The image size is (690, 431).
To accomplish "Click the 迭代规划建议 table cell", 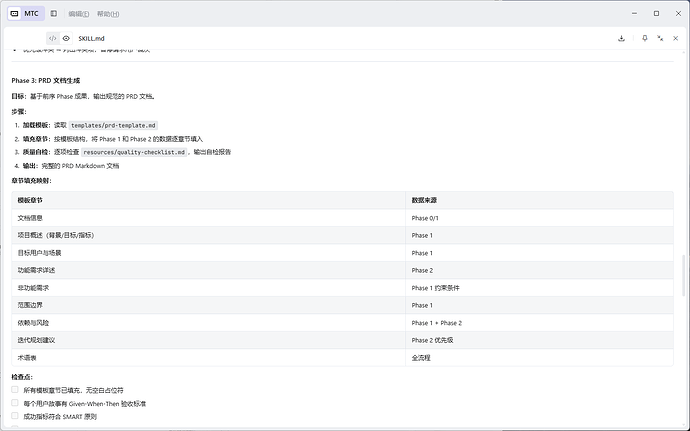I will pyautogui.click(x=209, y=340).
